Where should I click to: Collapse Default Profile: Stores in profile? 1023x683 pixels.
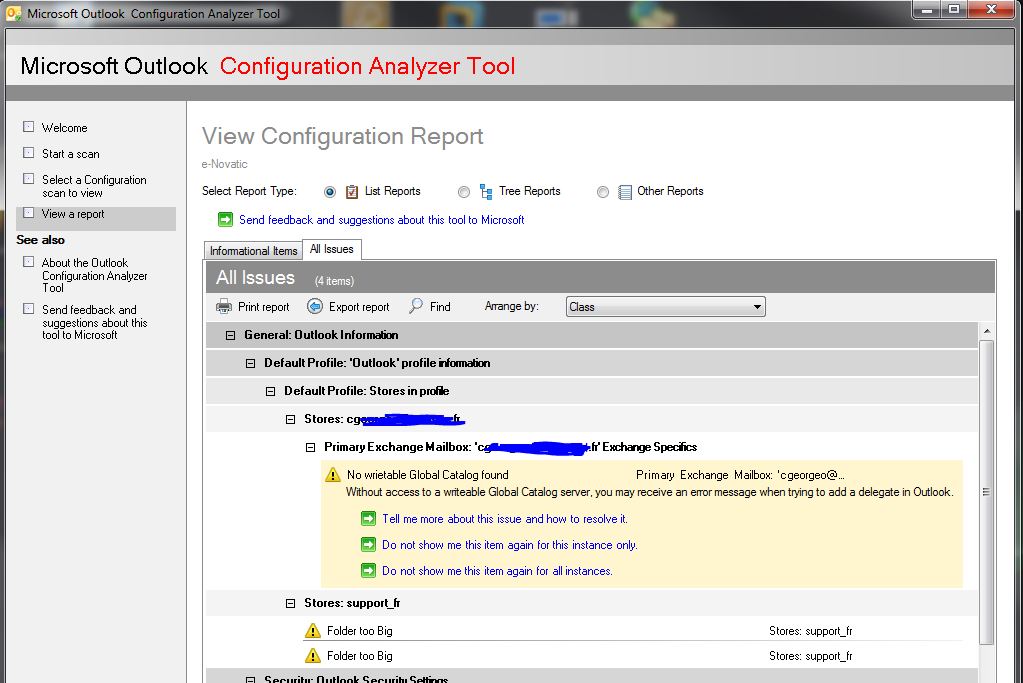(270, 391)
